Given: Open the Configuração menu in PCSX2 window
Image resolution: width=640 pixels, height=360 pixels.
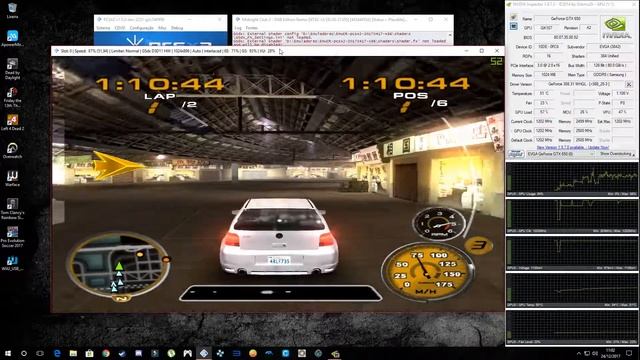Looking at the screenshot, I should click(x=141, y=28).
